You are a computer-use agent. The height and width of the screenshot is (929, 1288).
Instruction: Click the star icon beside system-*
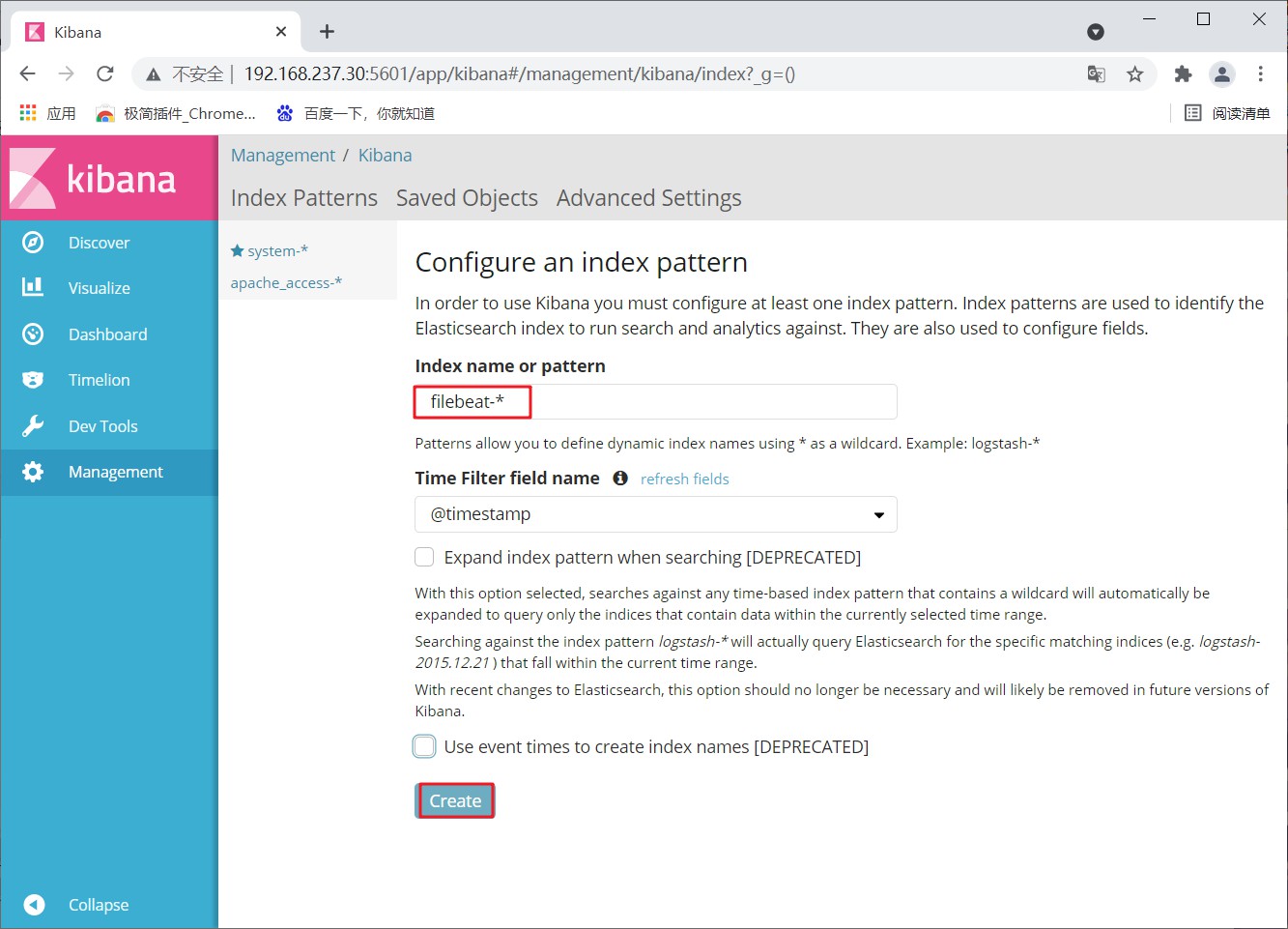tap(237, 250)
